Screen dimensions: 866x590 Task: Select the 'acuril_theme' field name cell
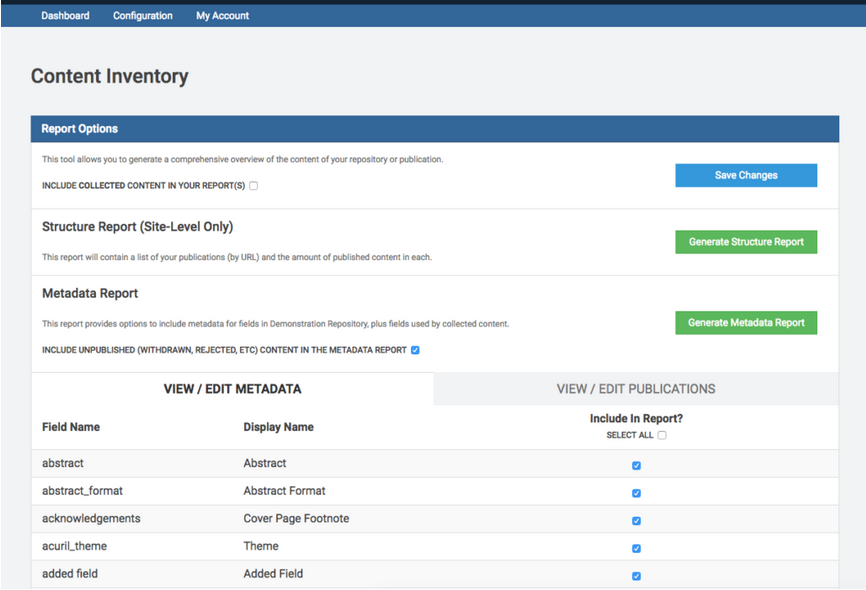(x=75, y=546)
